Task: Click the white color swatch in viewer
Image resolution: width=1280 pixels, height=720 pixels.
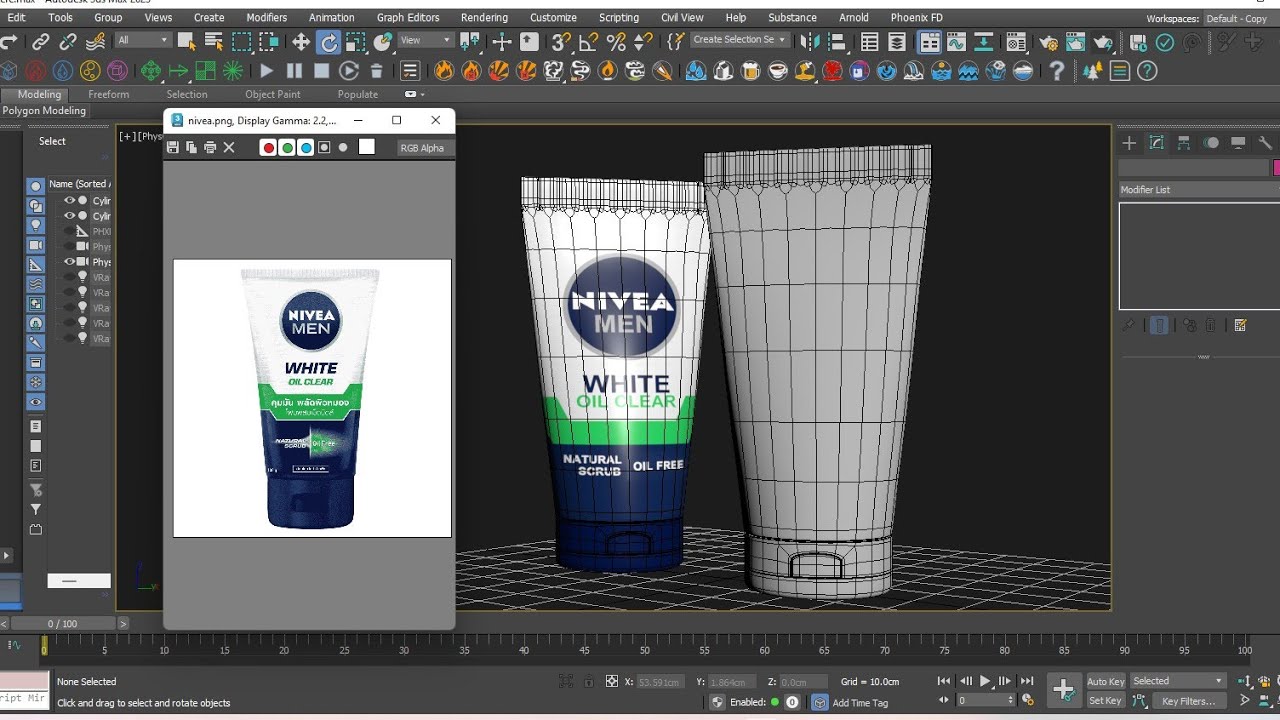Action: (367, 147)
